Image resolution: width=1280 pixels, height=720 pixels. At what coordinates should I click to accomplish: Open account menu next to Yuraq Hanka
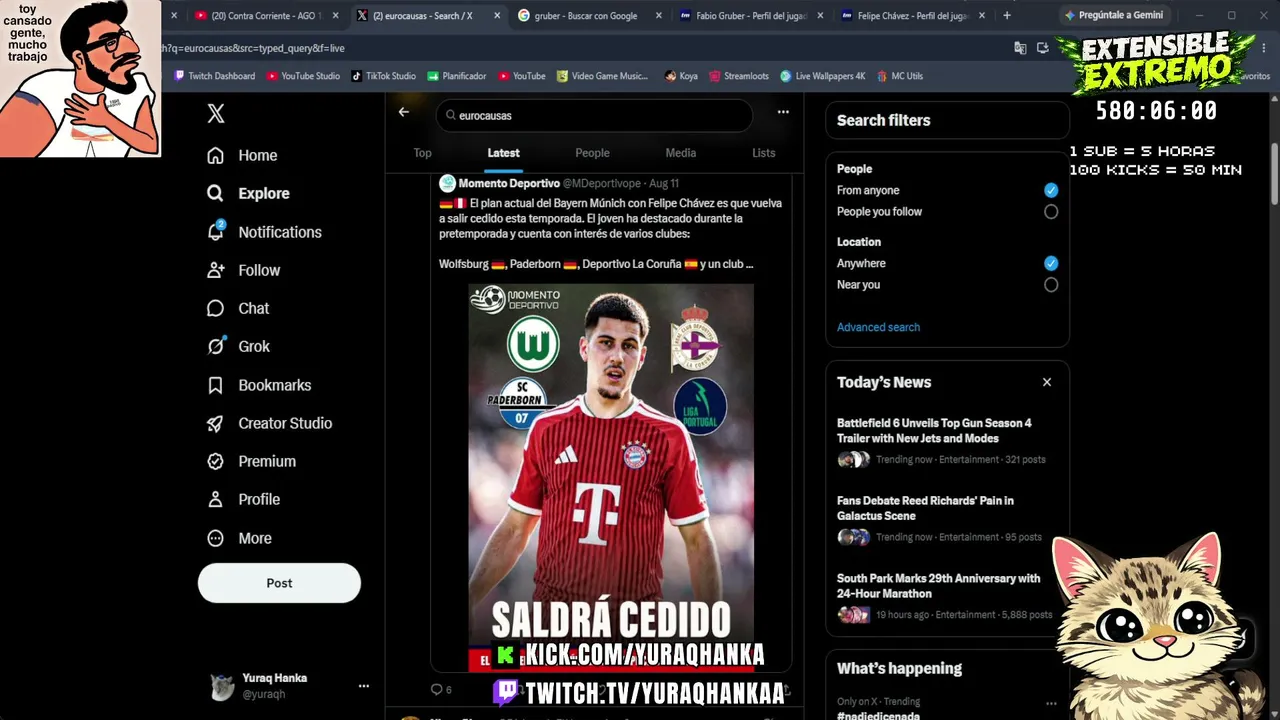[364, 686]
